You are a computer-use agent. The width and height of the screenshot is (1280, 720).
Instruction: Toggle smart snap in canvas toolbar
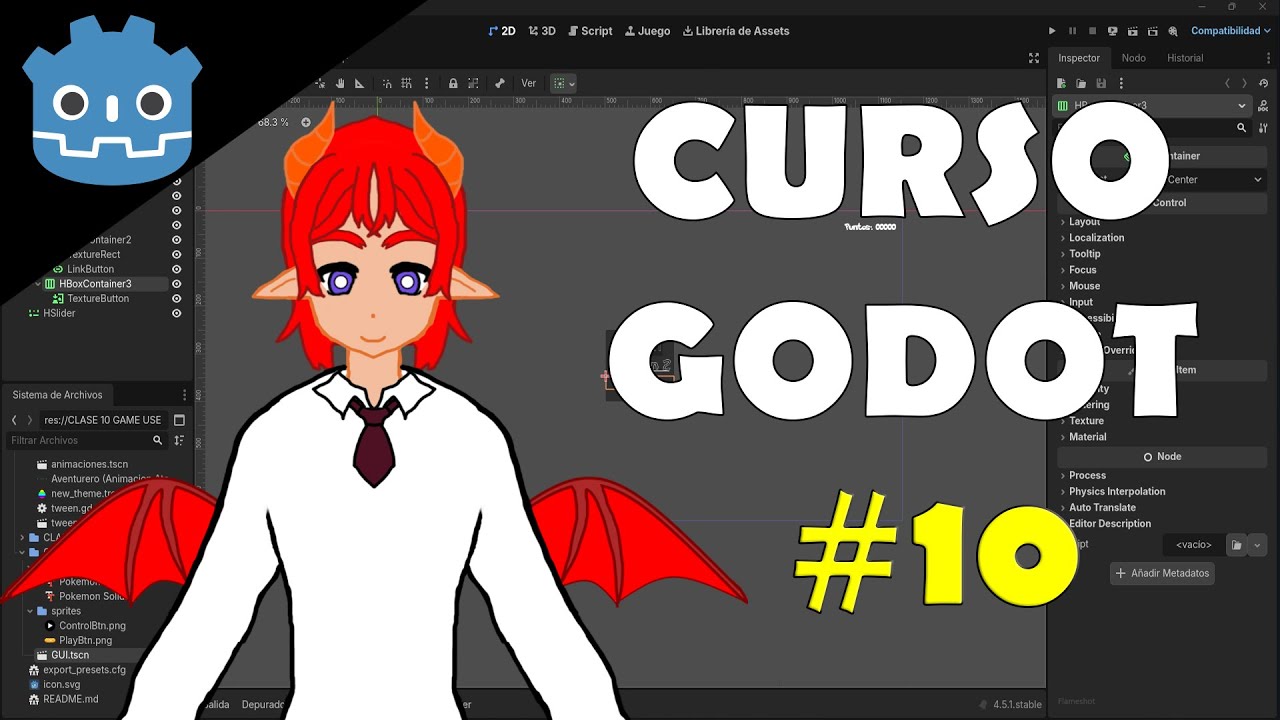[x=386, y=83]
